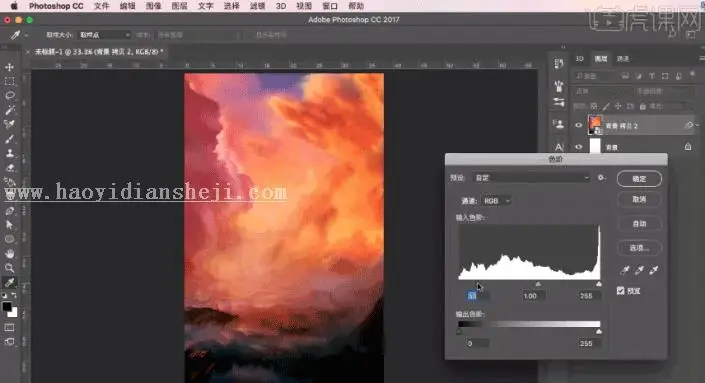The width and height of the screenshot is (705, 383).
Task: Toggle Quick Mask mode
Action: (9, 327)
